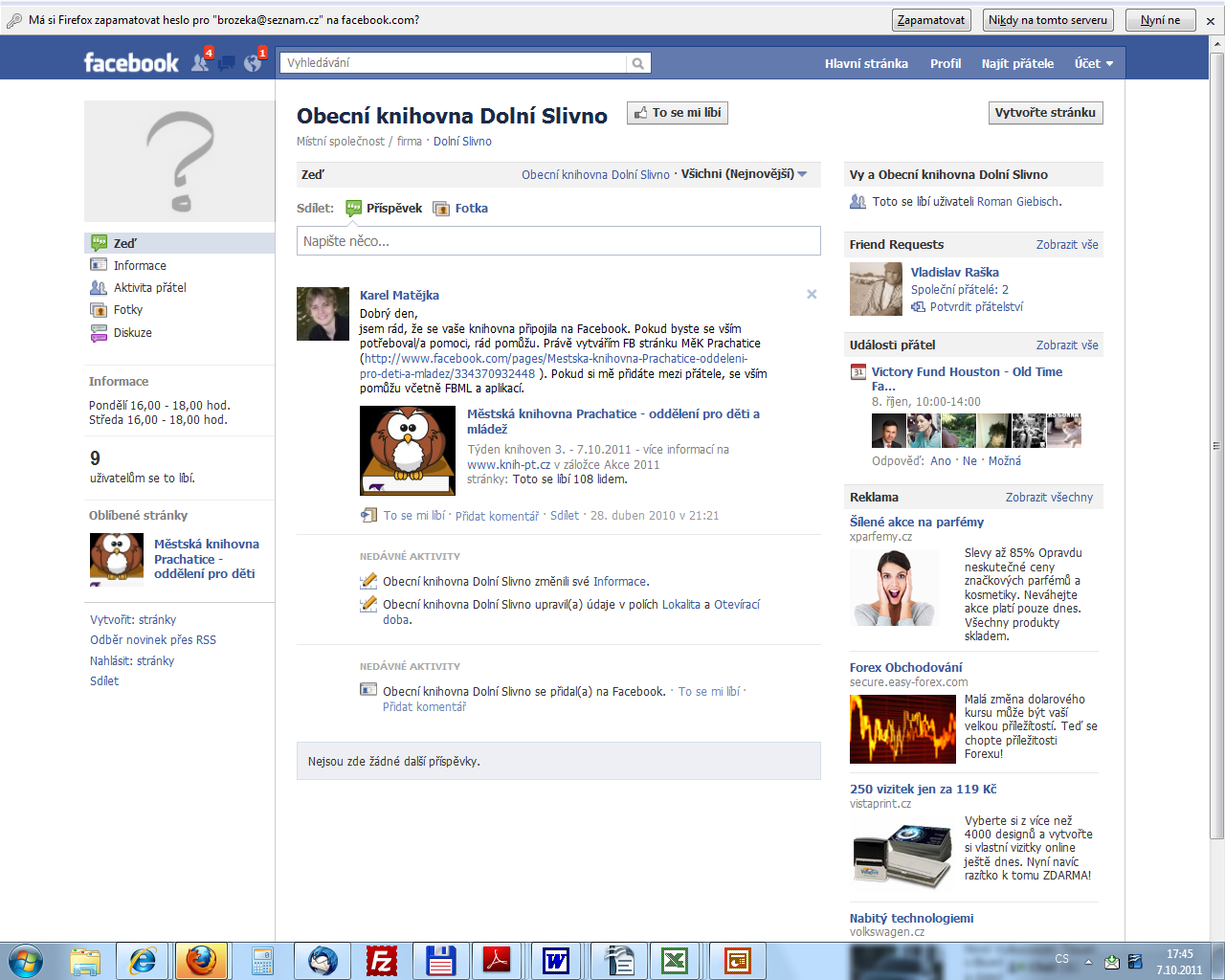Expand Všichni (Nejnovější) filter dropdown

pos(745,174)
